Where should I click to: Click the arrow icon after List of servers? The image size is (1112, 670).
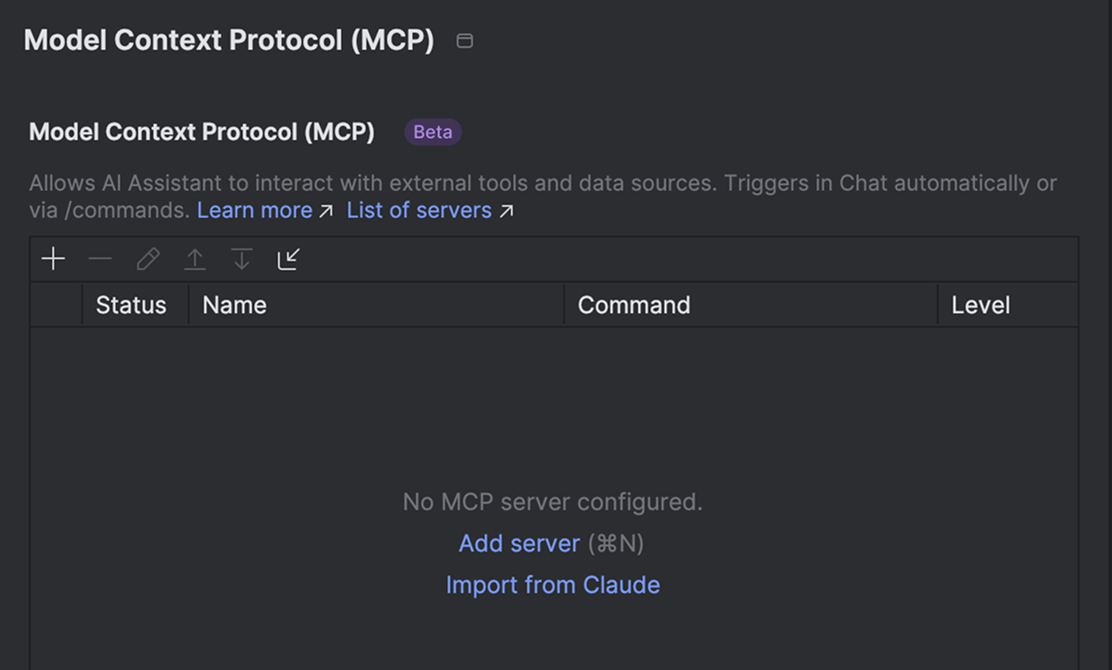click(x=506, y=211)
